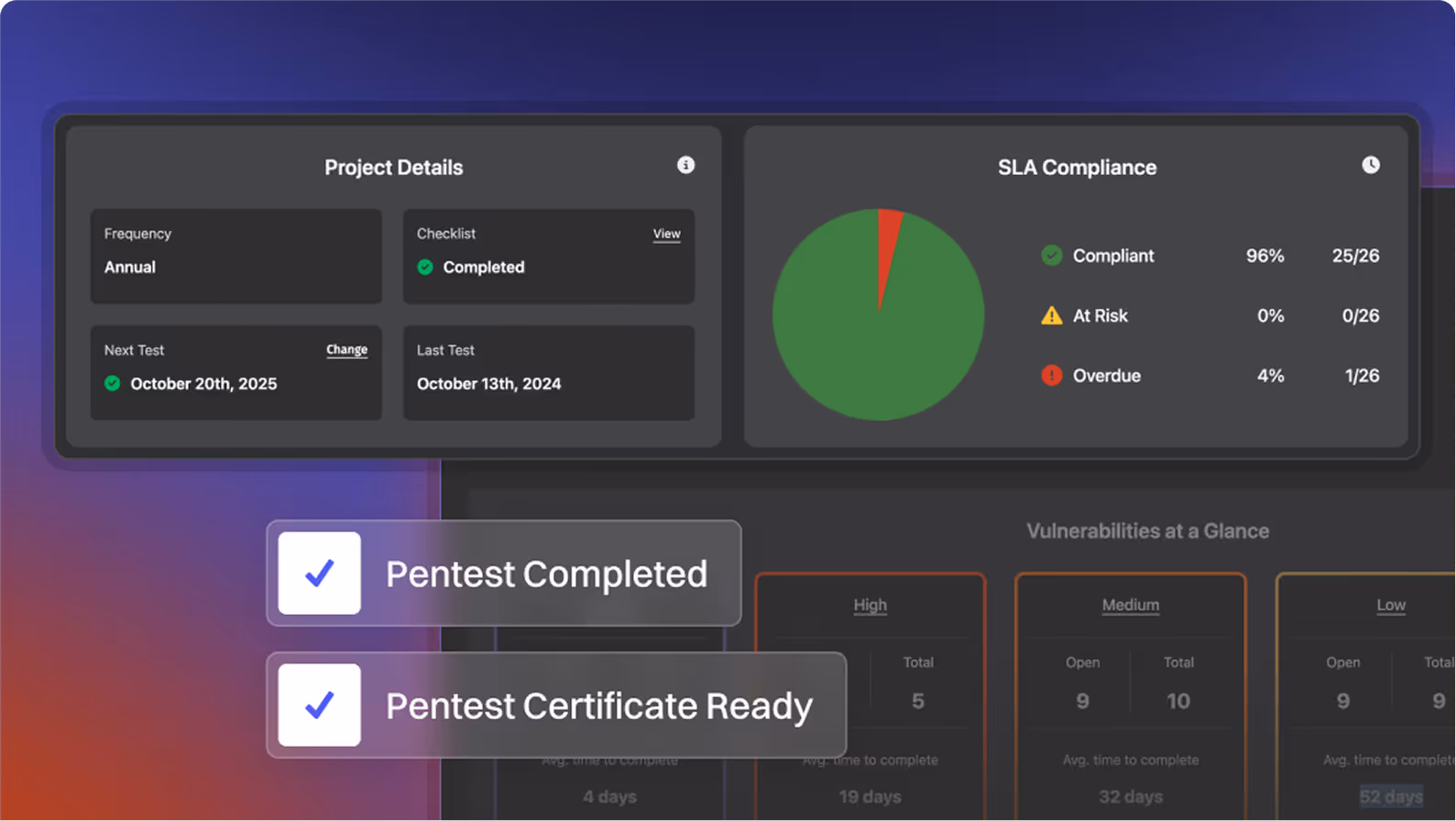
Task: Open the Checklist View link
Action: click(x=666, y=234)
